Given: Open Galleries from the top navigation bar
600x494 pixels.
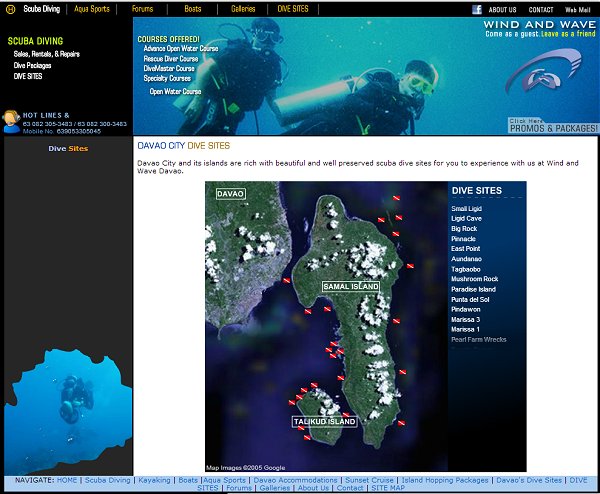Looking at the screenshot, I should [x=243, y=9].
